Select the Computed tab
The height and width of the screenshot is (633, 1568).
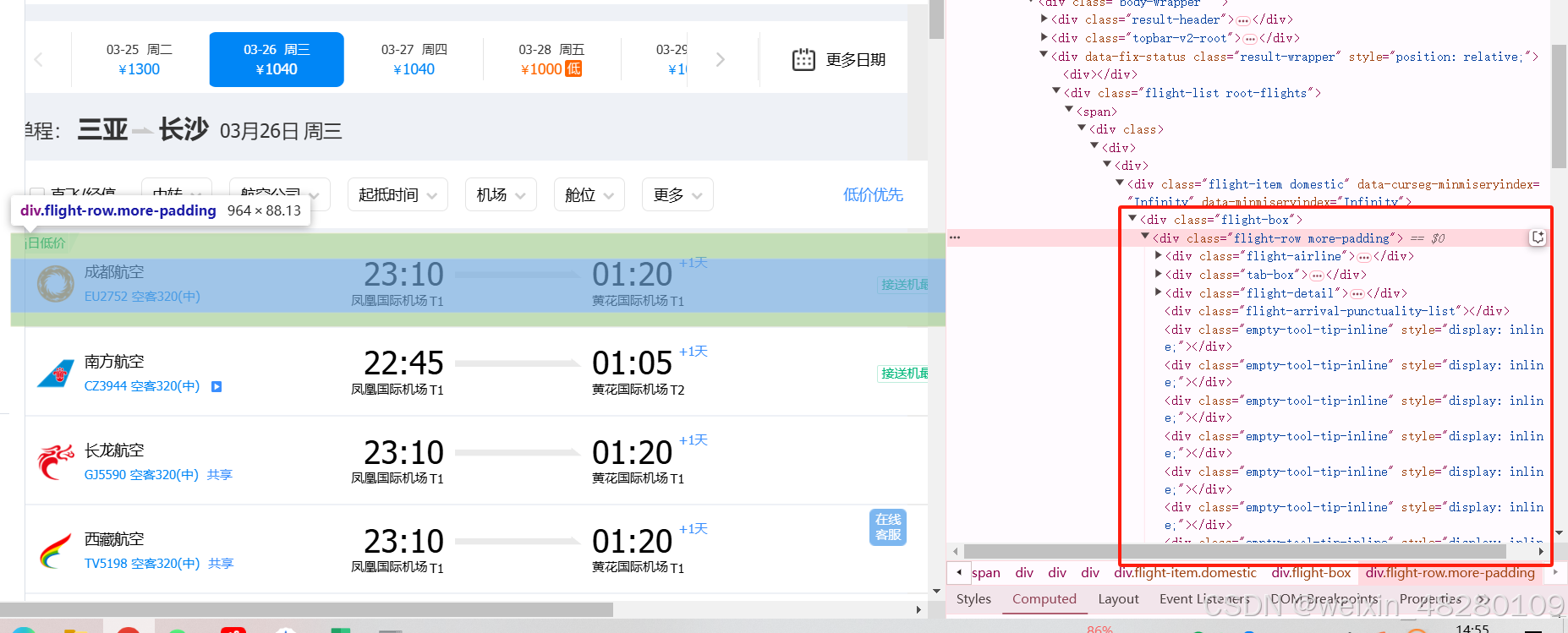tap(1044, 598)
